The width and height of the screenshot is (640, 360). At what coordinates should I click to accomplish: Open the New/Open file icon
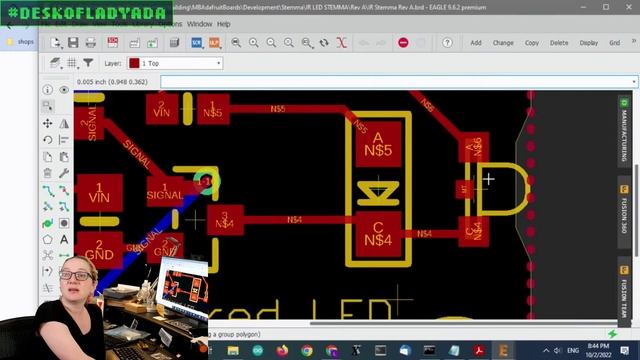(56, 43)
